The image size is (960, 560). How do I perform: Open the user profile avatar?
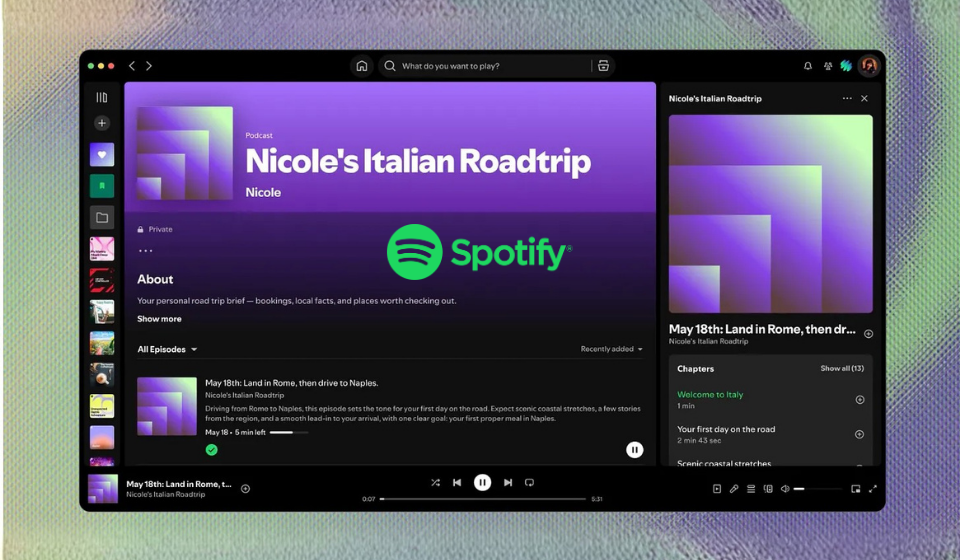coord(869,65)
